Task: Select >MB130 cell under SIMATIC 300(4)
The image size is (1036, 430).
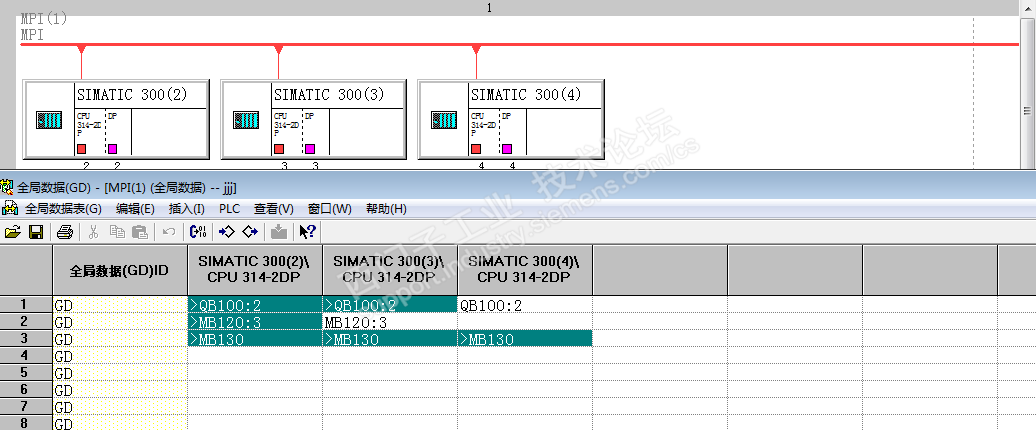Action: tap(525, 340)
